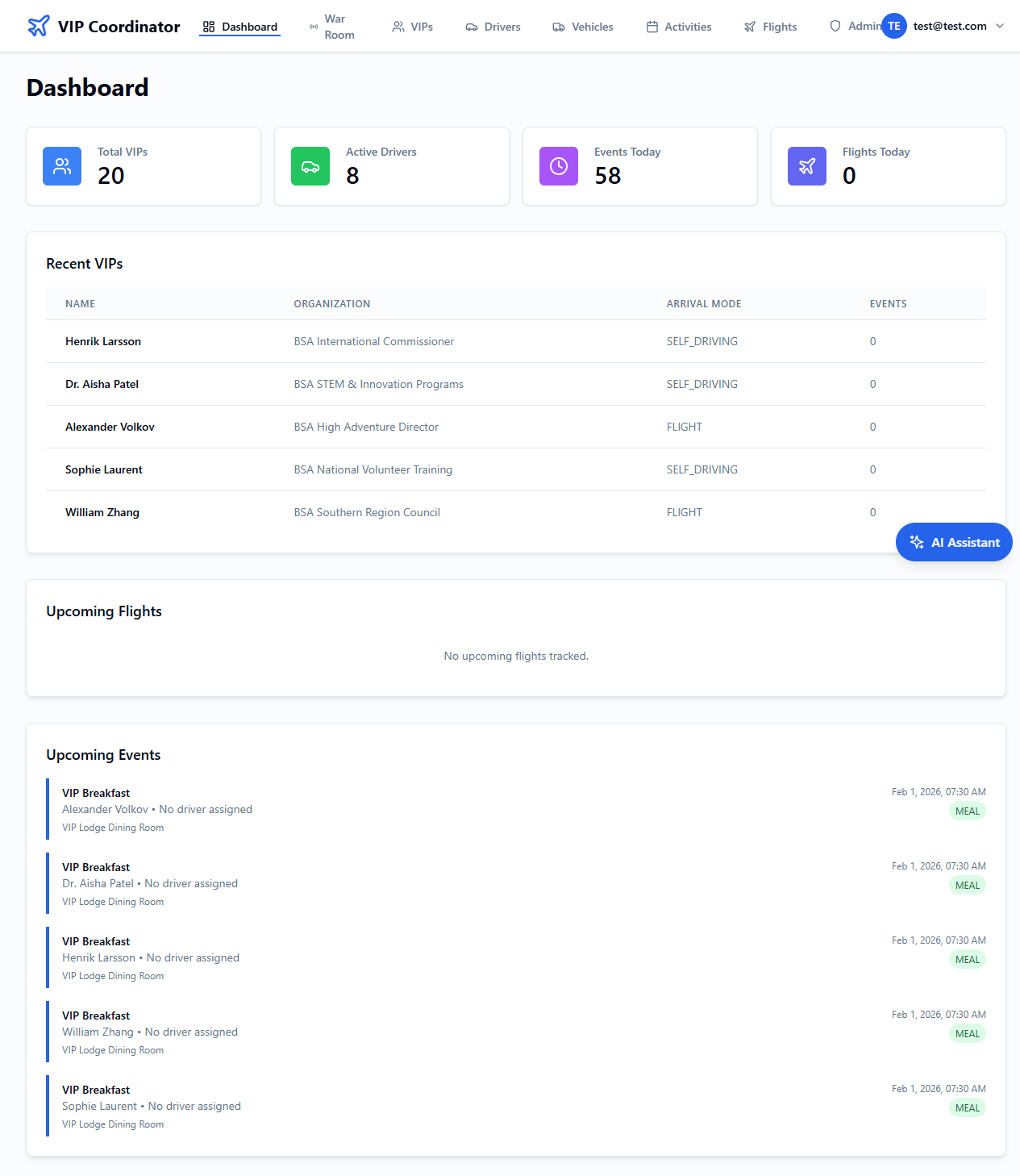Open the Dashboard tab
The height and width of the screenshot is (1176, 1020).
click(239, 27)
